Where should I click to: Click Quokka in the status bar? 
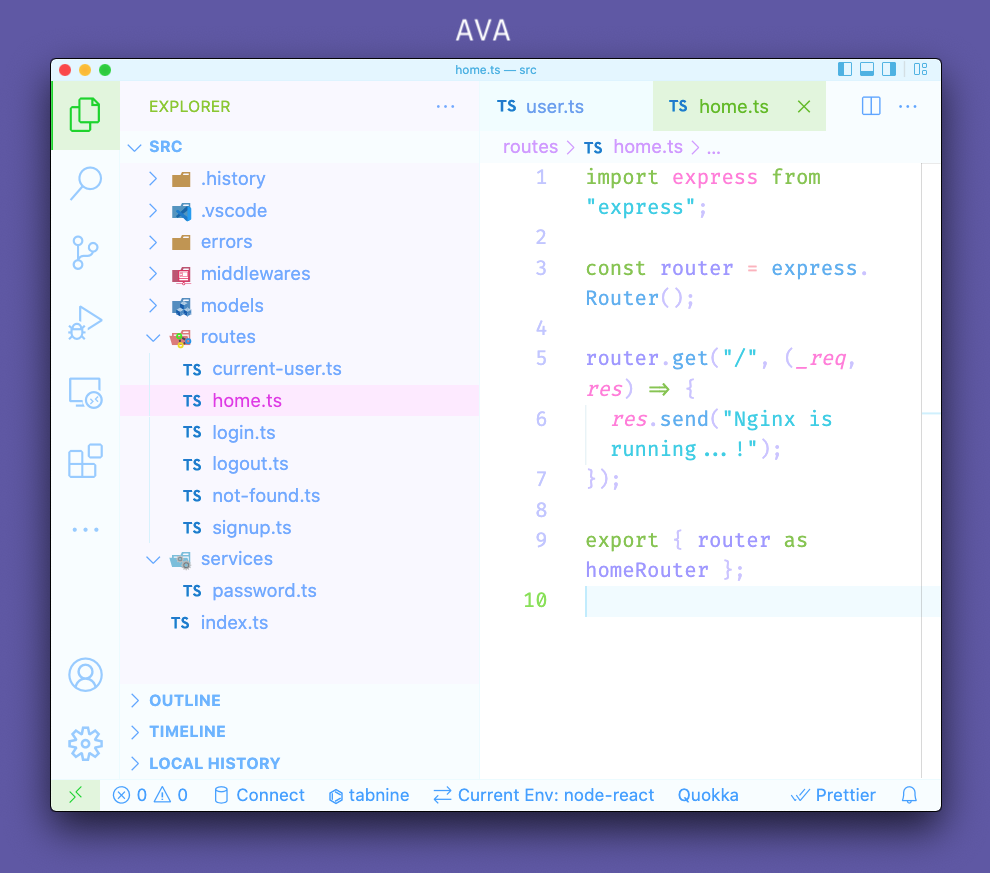[708, 795]
